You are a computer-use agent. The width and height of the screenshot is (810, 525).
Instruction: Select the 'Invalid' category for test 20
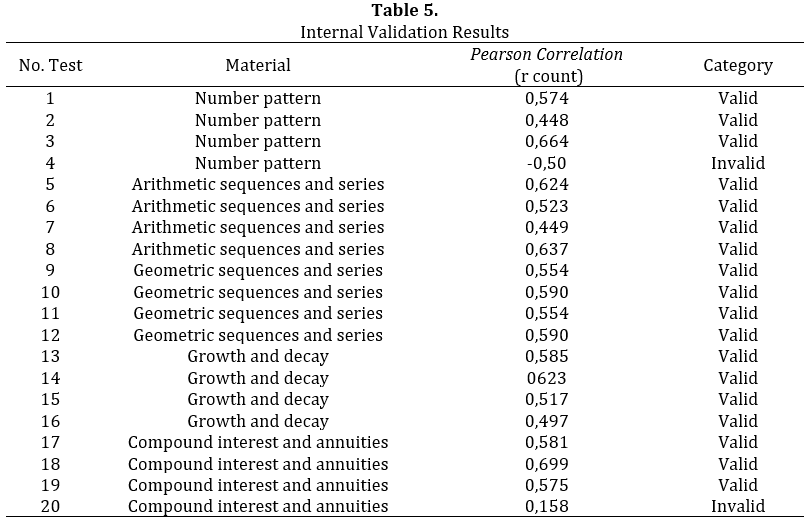click(x=738, y=507)
